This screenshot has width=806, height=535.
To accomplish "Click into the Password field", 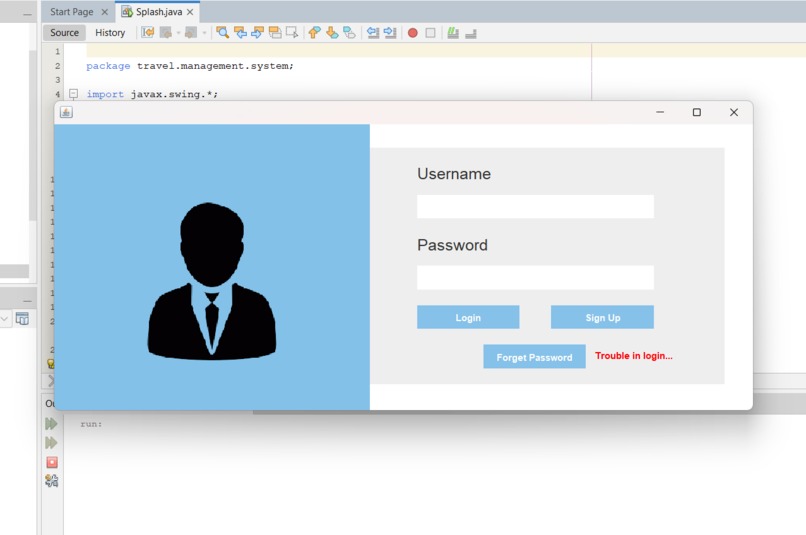I will coord(535,278).
